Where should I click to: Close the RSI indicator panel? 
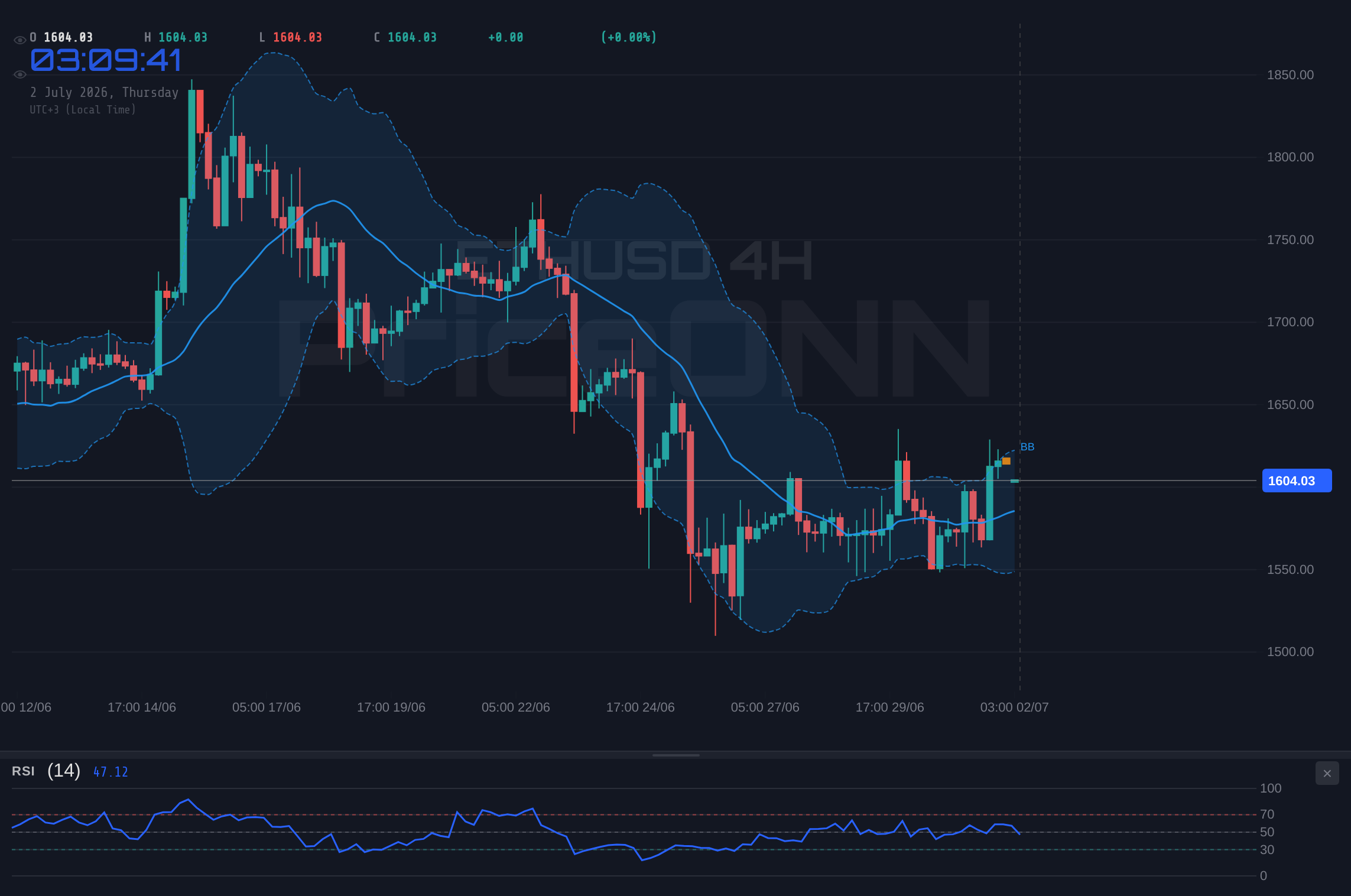(1327, 773)
